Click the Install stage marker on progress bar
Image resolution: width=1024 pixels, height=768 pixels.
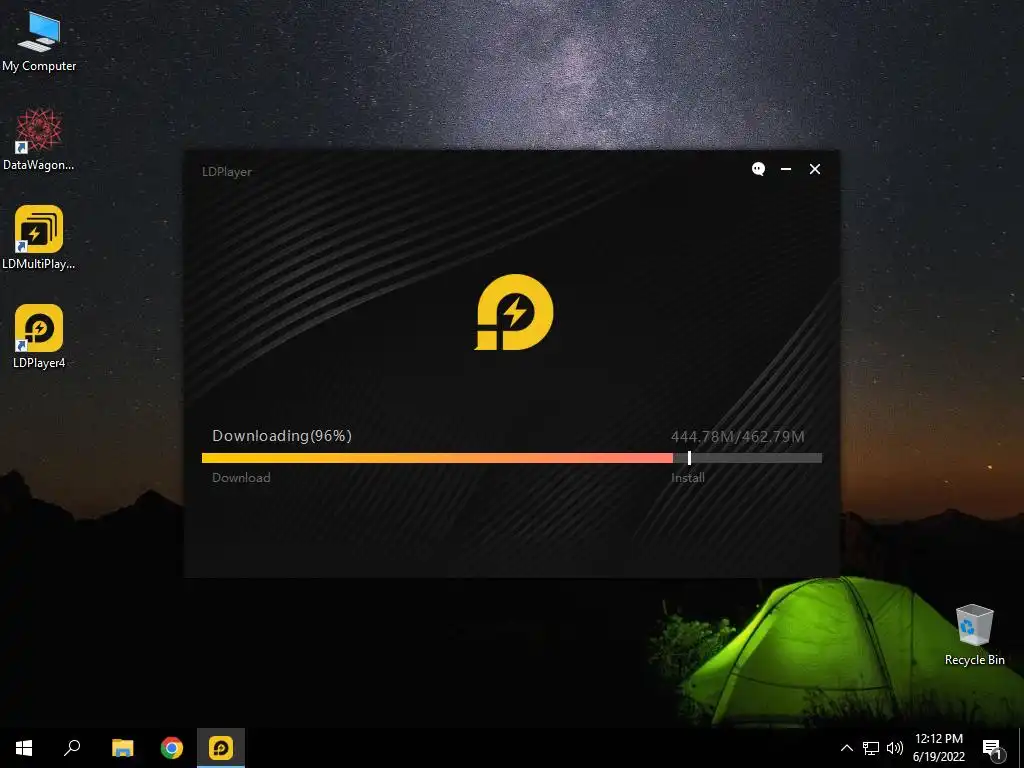click(x=689, y=458)
